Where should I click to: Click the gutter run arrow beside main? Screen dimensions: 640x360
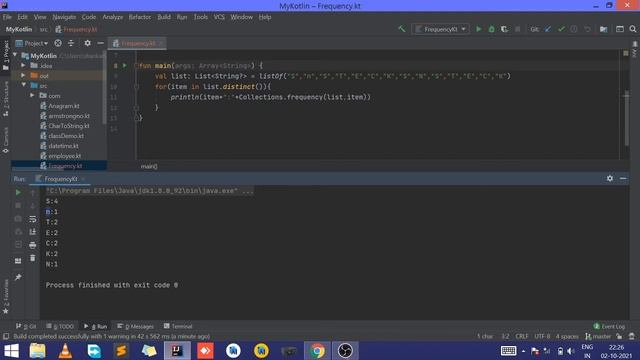tap(125, 65)
